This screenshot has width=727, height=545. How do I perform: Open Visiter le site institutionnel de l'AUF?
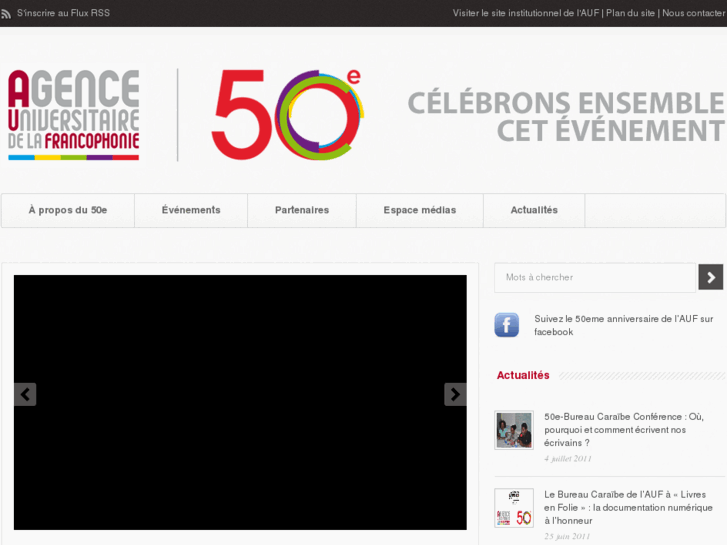(526, 13)
